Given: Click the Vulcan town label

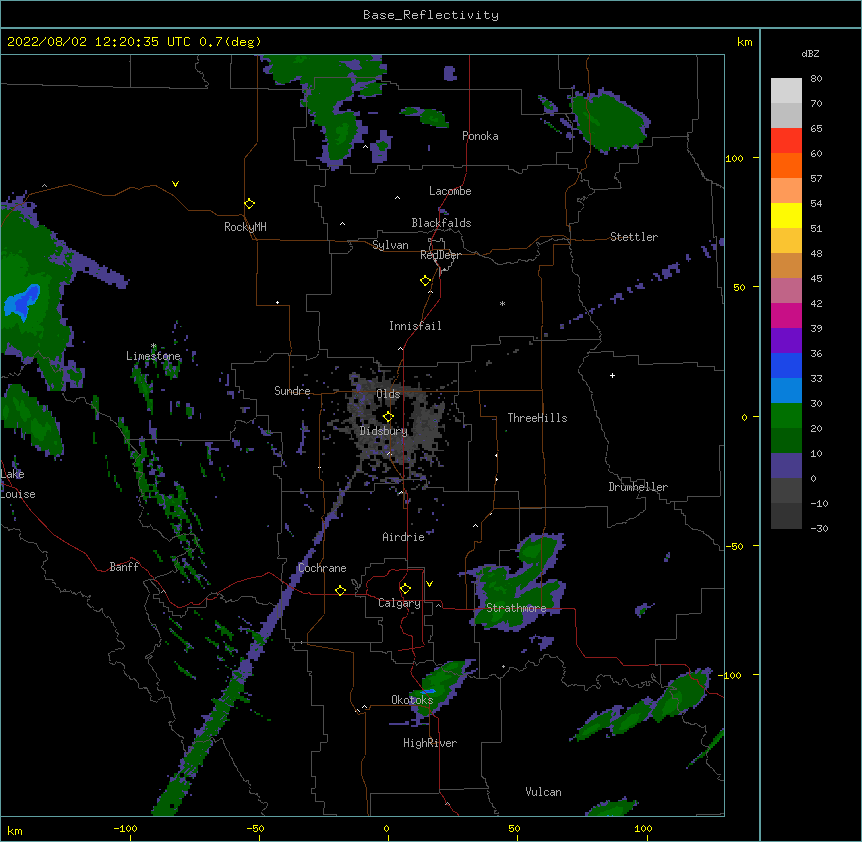Looking at the screenshot, I should coord(543,792).
